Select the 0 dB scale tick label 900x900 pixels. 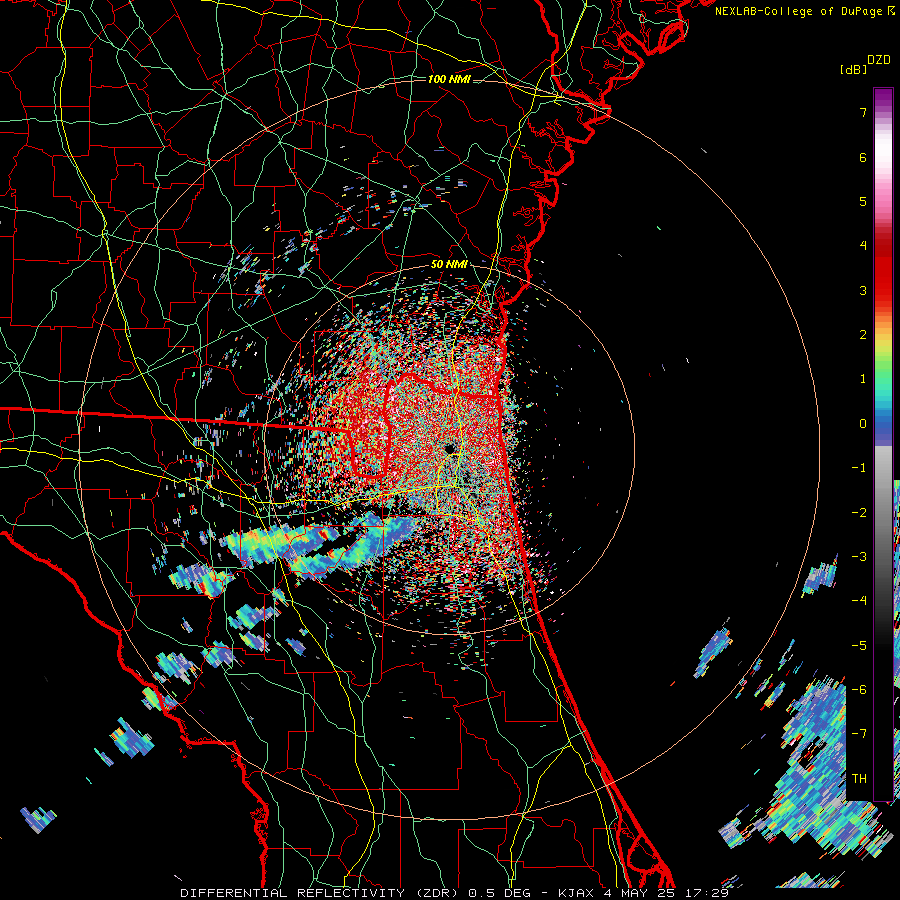click(x=863, y=424)
